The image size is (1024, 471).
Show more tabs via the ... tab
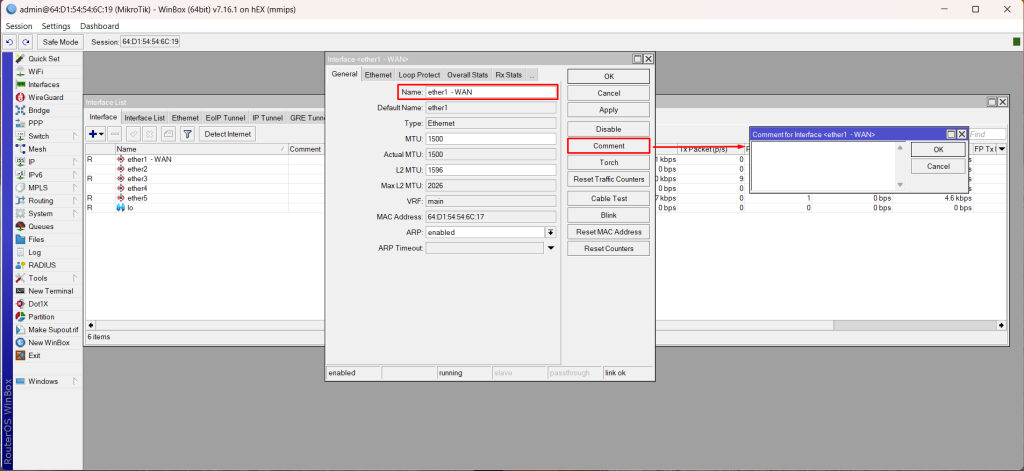pyautogui.click(x=532, y=75)
